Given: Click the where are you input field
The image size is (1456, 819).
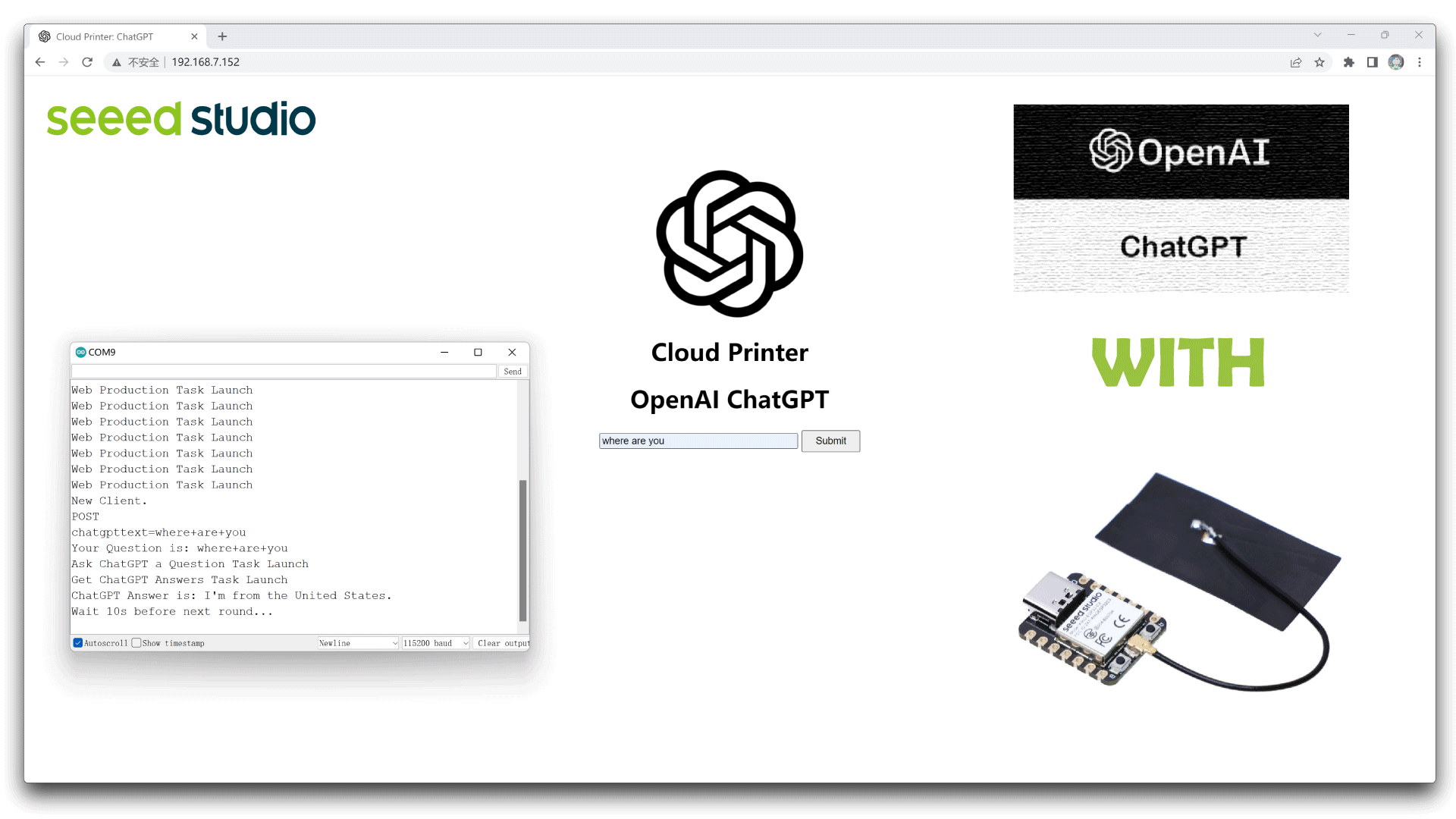Looking at the screenshot, I should click(x=698, y=440).
